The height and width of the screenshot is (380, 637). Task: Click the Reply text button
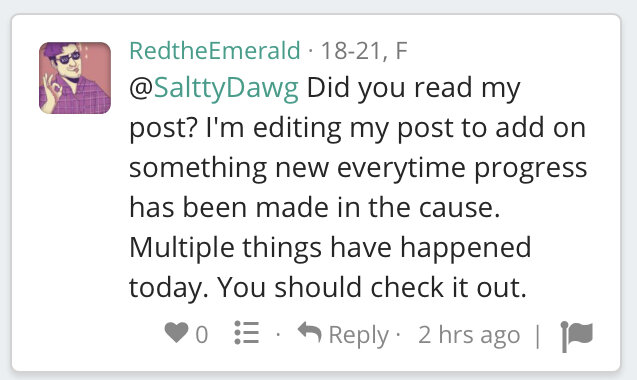359,335
